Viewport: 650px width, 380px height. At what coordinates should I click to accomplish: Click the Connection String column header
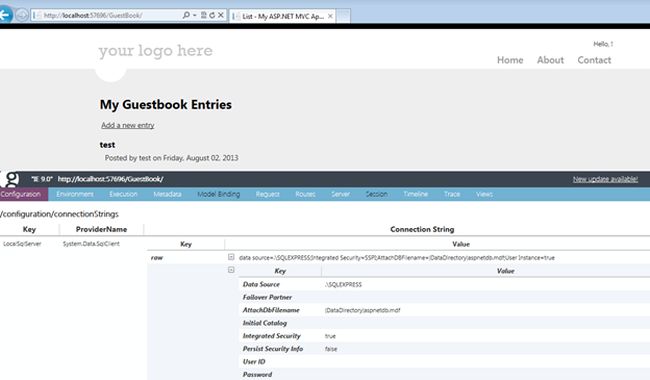point(422,229)
